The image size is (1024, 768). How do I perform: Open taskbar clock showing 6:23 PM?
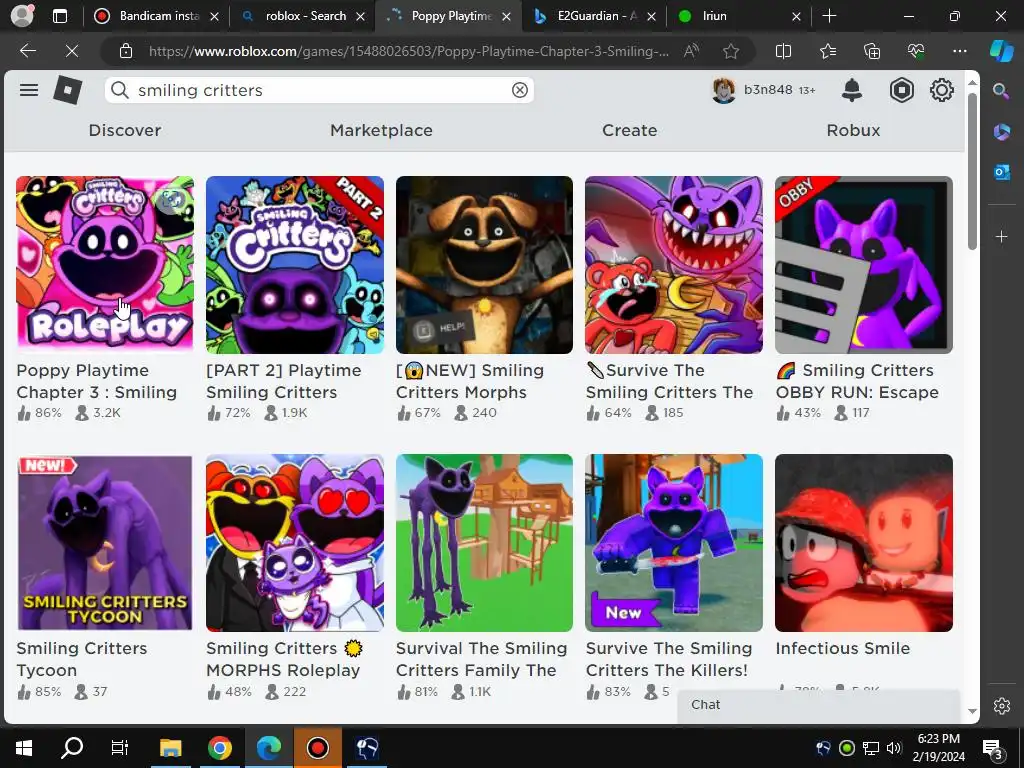(x=938, y=748)
